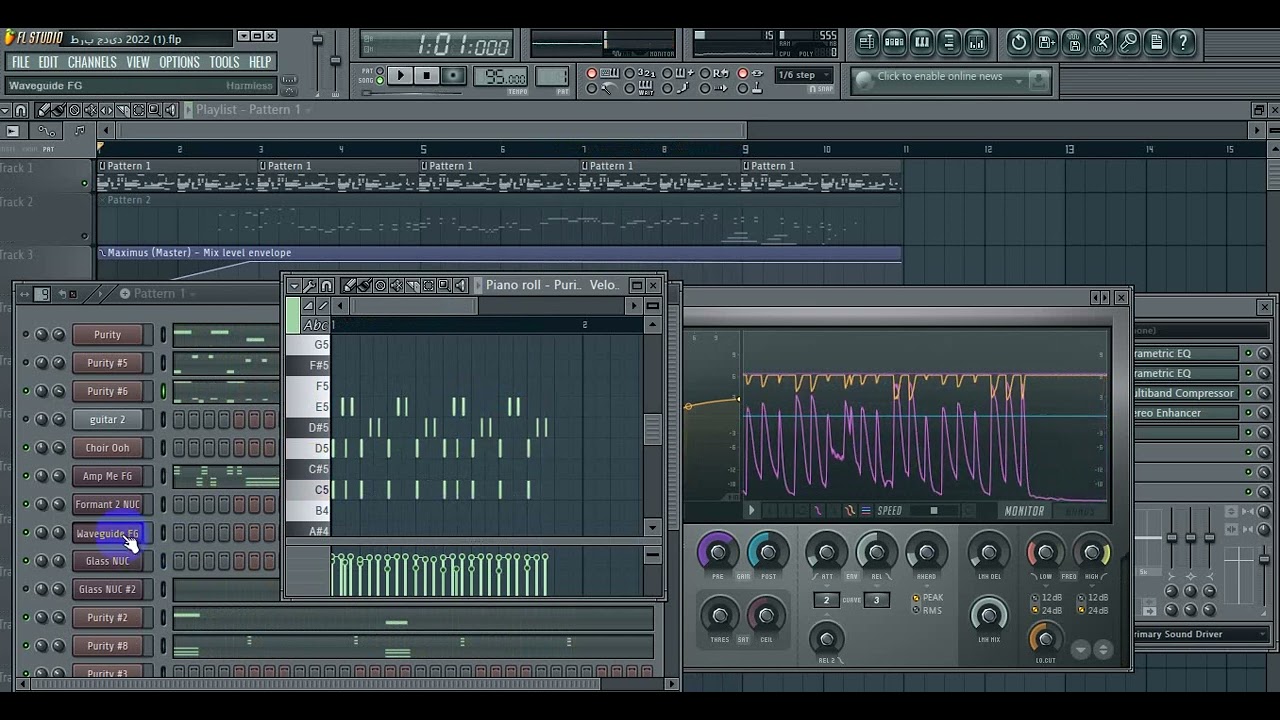1280x720 pixels.
Task: Open the step sequencer view icon
Action: [894, 42]
